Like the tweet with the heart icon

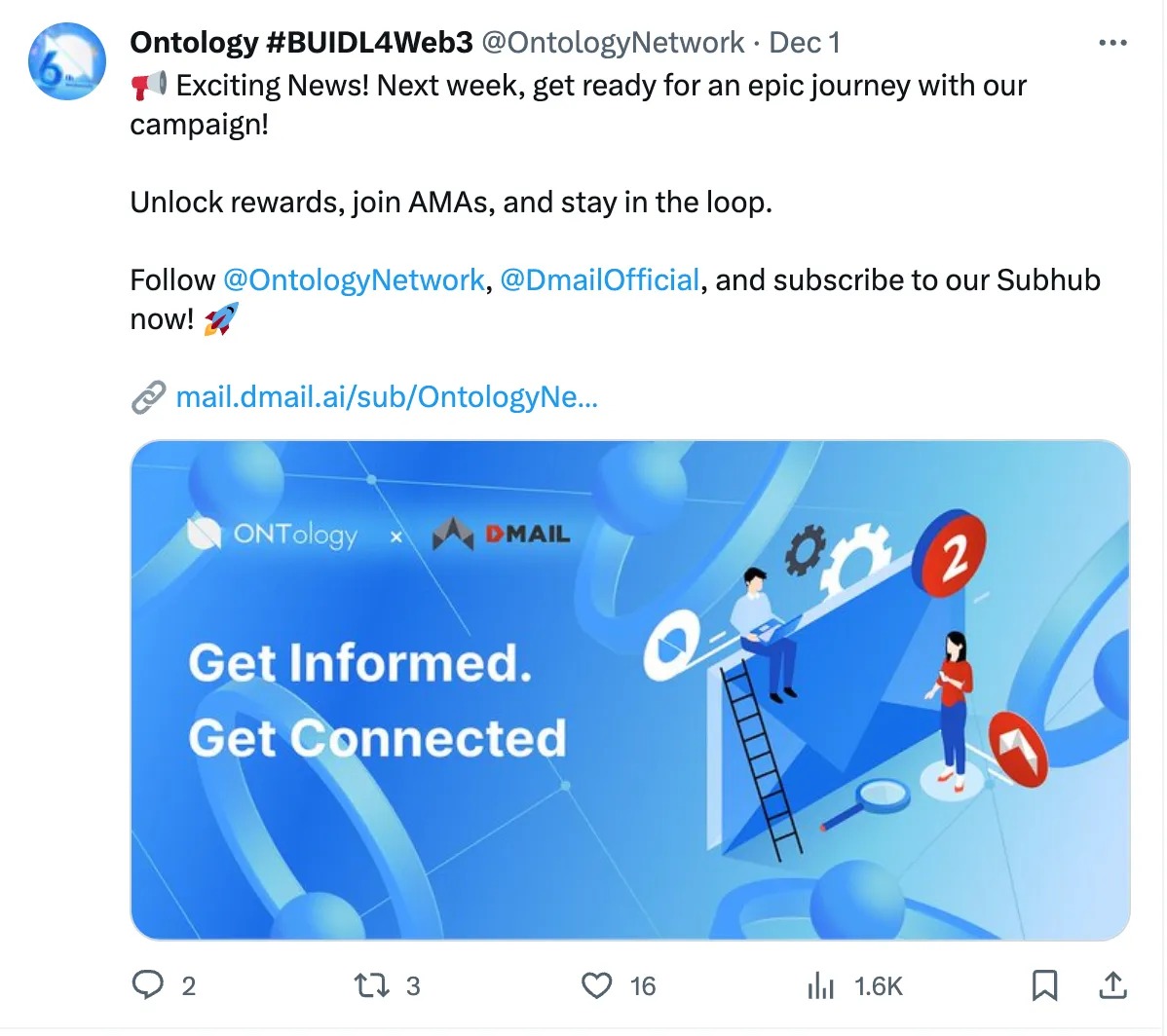coord(596,985)
